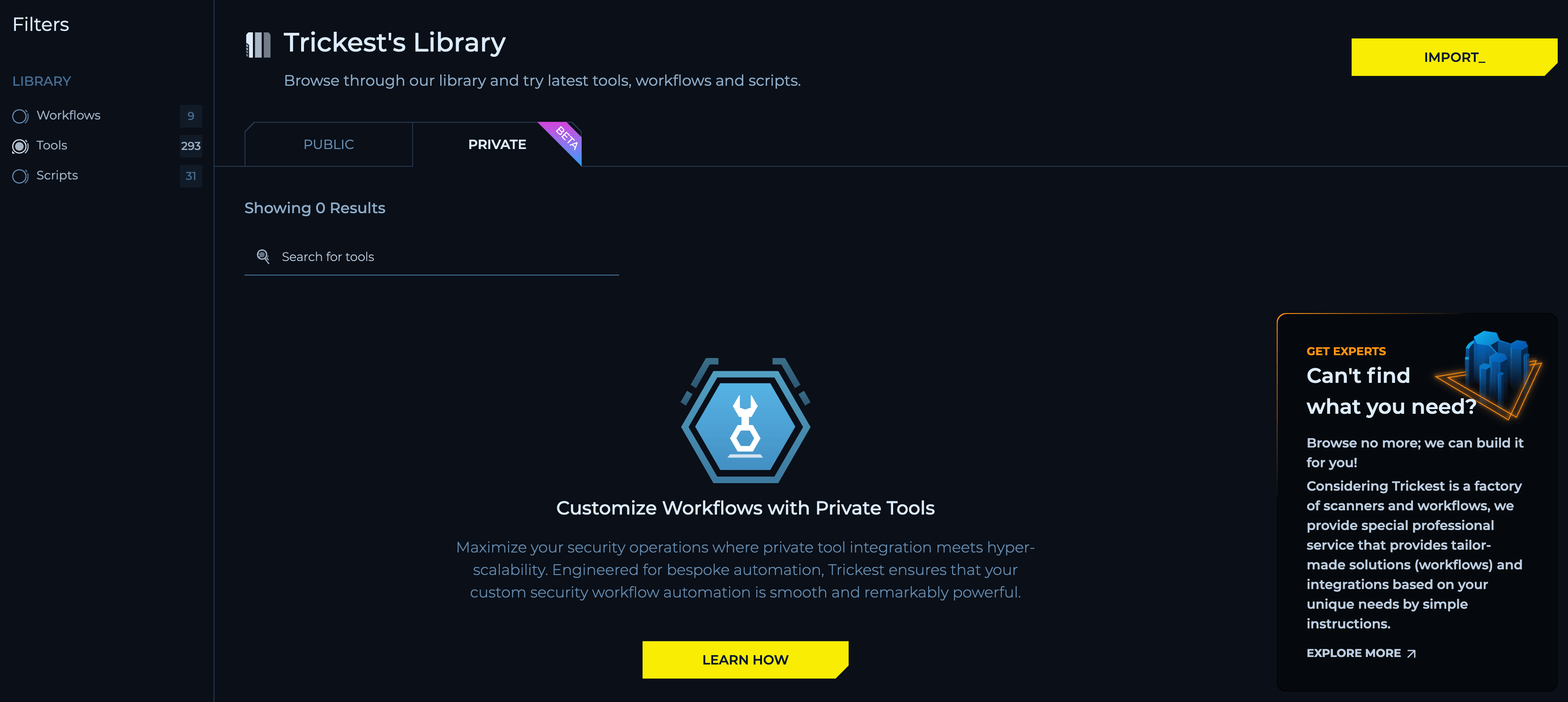
Task: Click the Tools sidebar icon
Action: 19,145
